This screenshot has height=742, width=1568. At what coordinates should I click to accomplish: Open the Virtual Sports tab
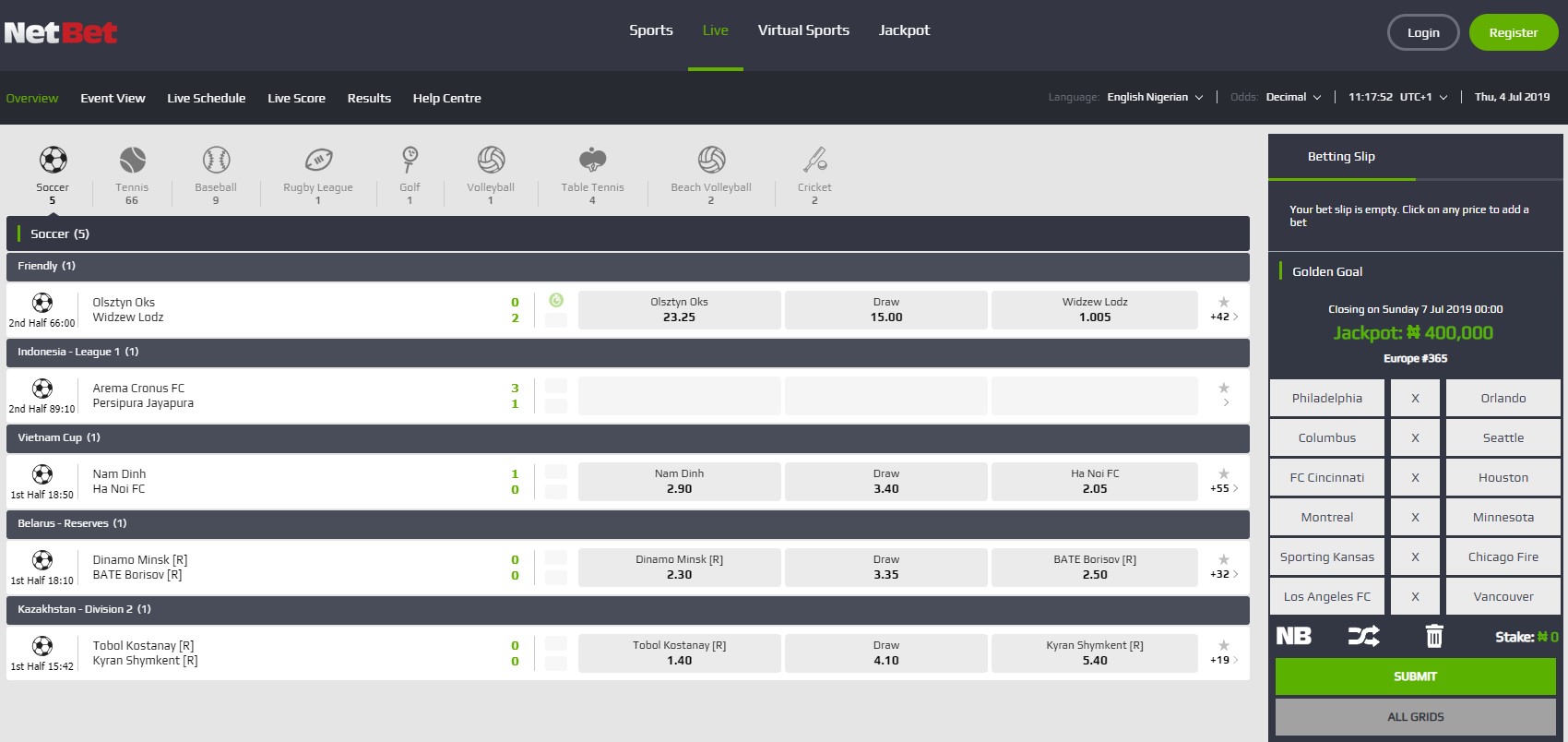click(x=803, y=30)
